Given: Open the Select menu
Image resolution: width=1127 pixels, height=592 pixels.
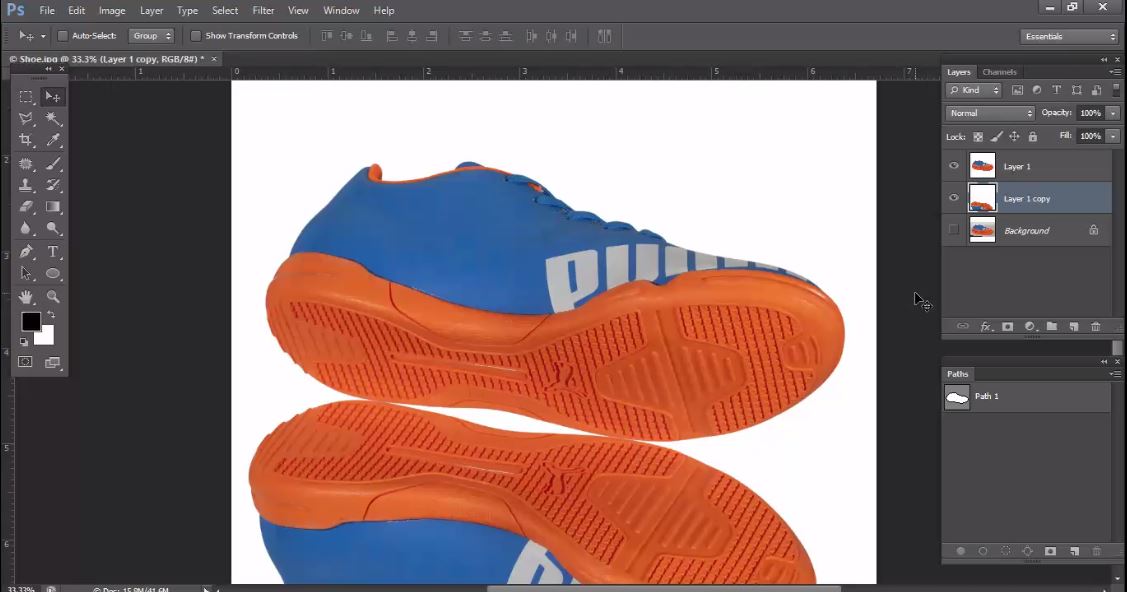Looking at the screenshot, I should click(225, 11).
